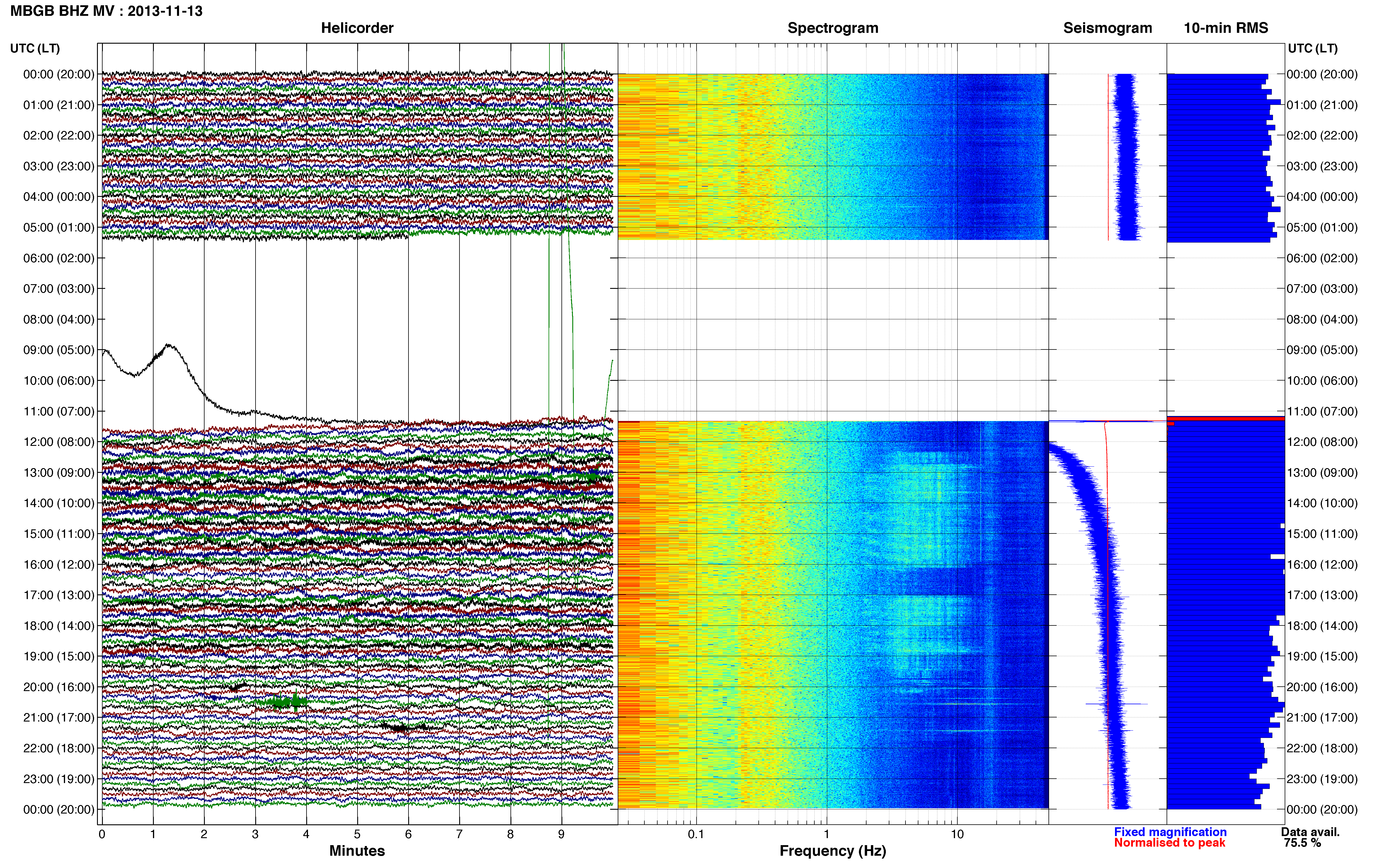Click '18:00 (14:00)' on the left helicorder axis
1389x868 pixels.
pyautogui.click(x=59, y=626)
